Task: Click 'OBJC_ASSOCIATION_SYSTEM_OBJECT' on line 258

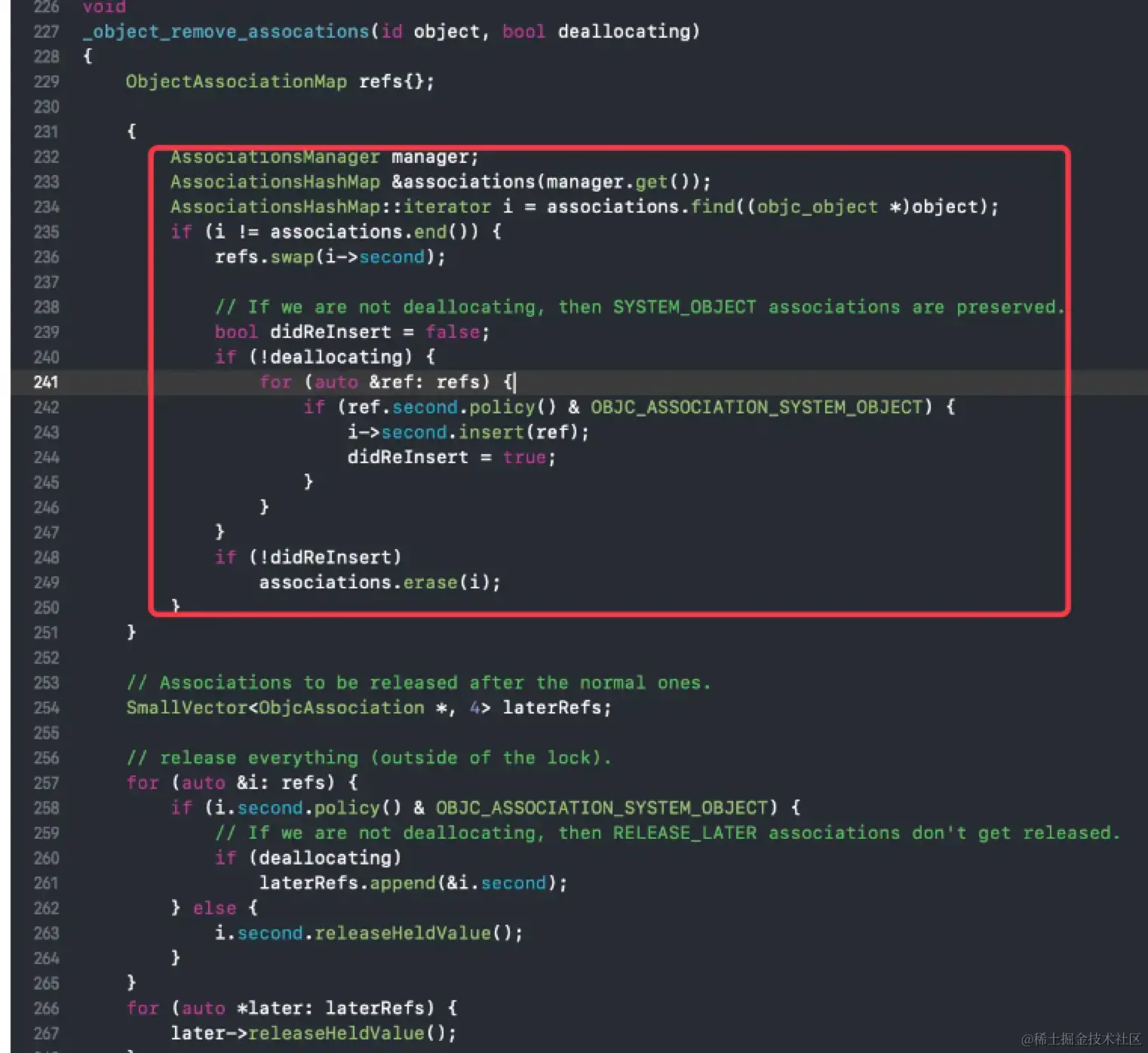Action: (x=601, y=808)
